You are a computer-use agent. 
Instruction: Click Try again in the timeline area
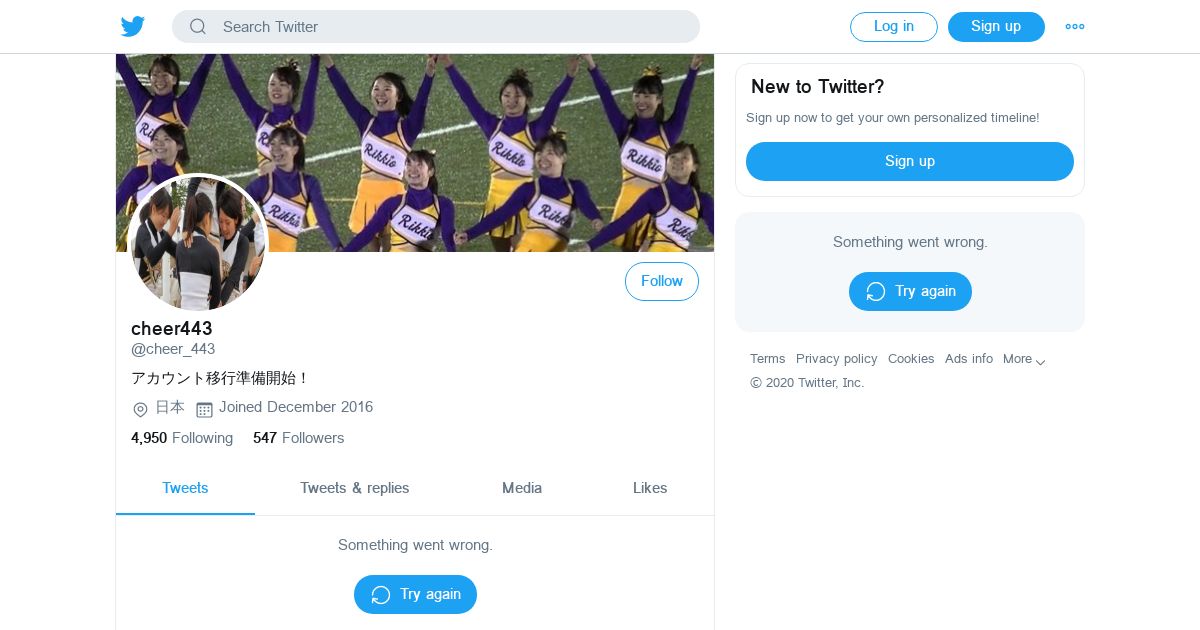tap(415, 594)
